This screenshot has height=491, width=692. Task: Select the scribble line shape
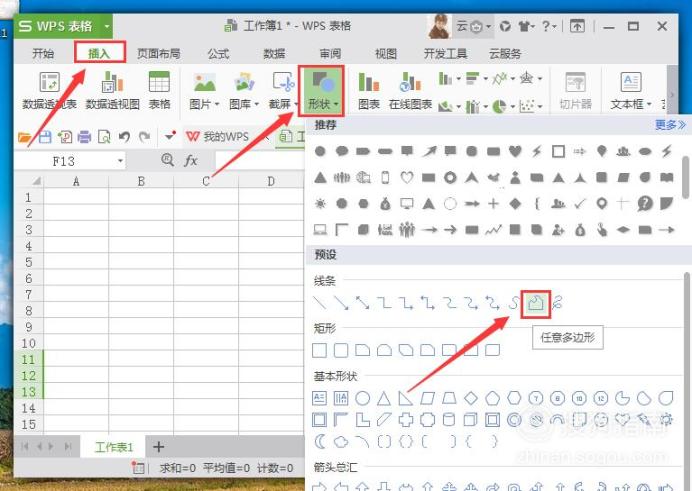(x=558, y=303)
